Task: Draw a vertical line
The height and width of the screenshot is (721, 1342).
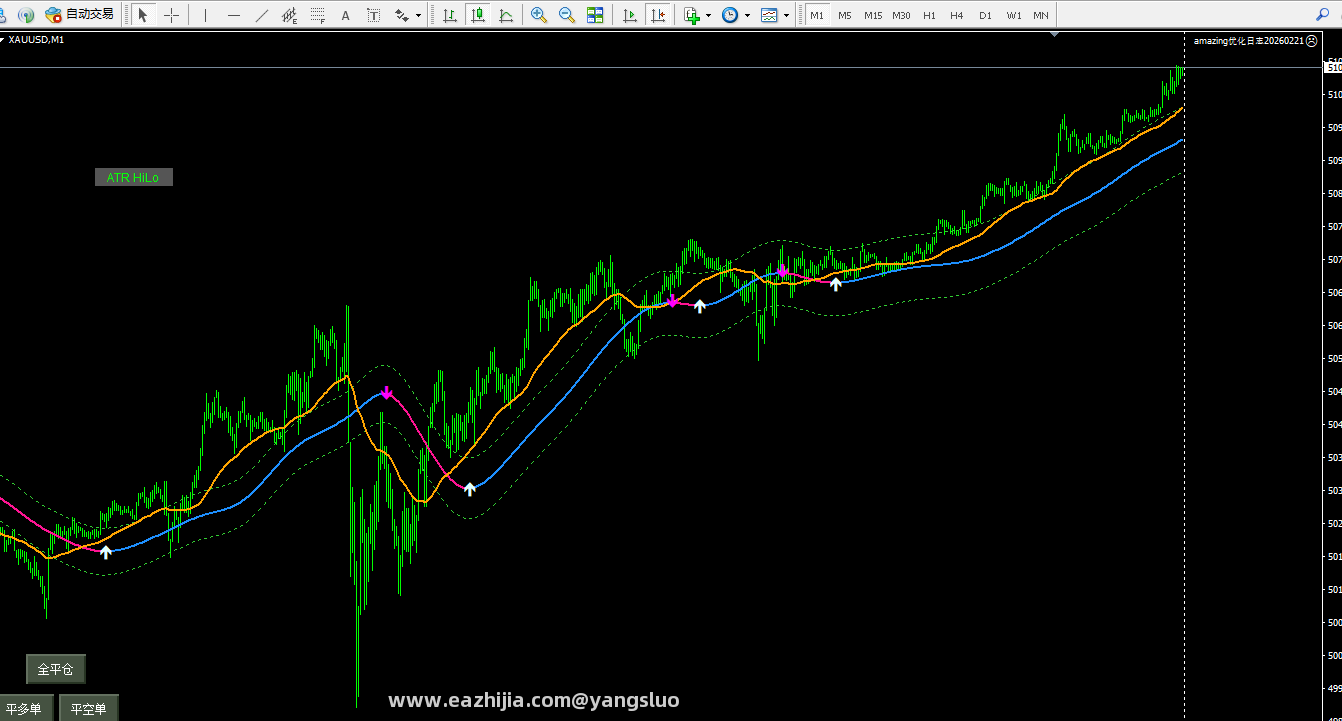Action: pos(206,15)
